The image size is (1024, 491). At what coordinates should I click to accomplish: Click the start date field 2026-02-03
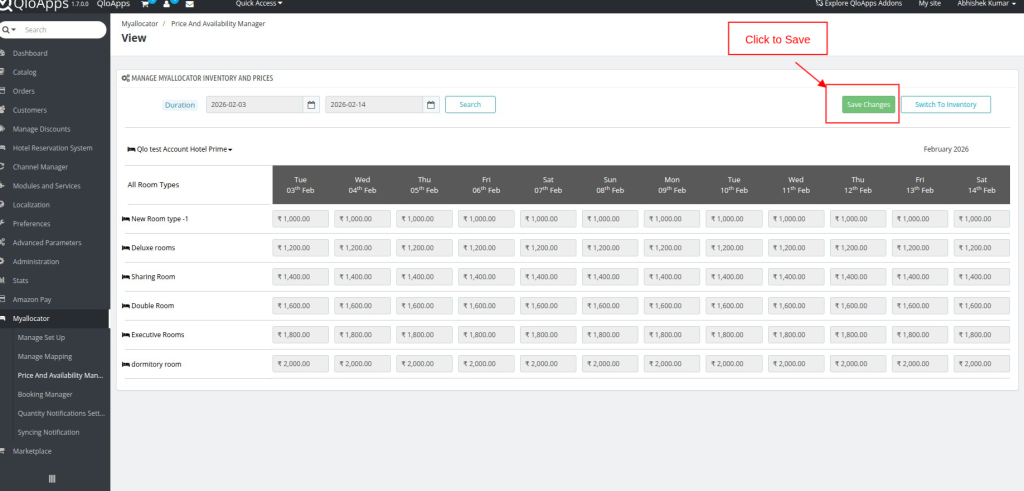(x=254, y=104)
